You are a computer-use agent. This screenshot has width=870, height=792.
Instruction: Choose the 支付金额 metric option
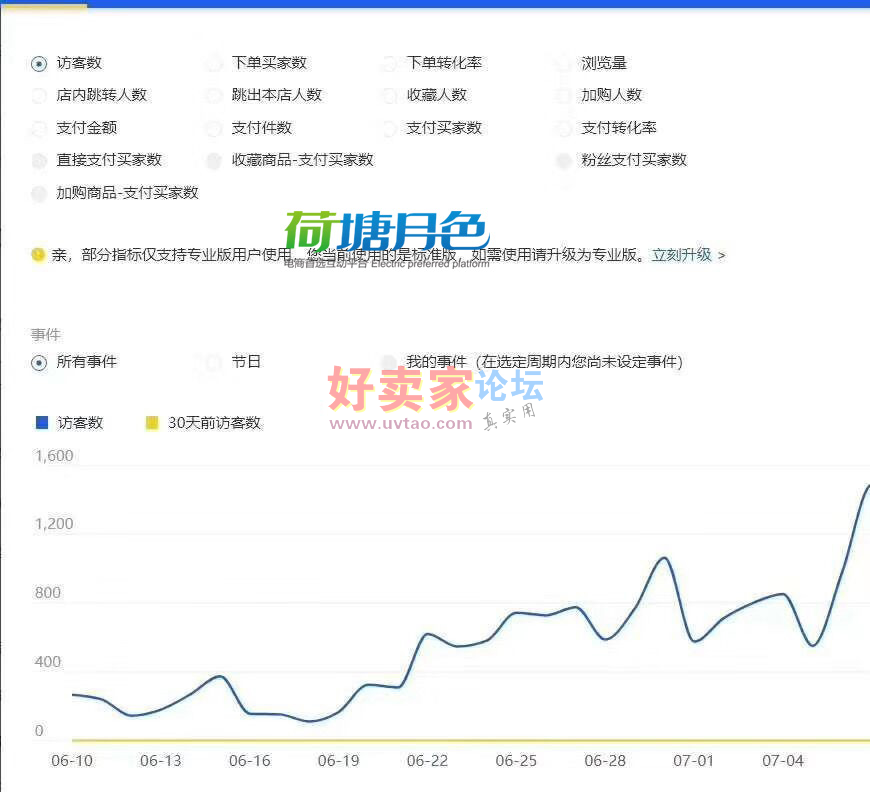tap(39, 129)
